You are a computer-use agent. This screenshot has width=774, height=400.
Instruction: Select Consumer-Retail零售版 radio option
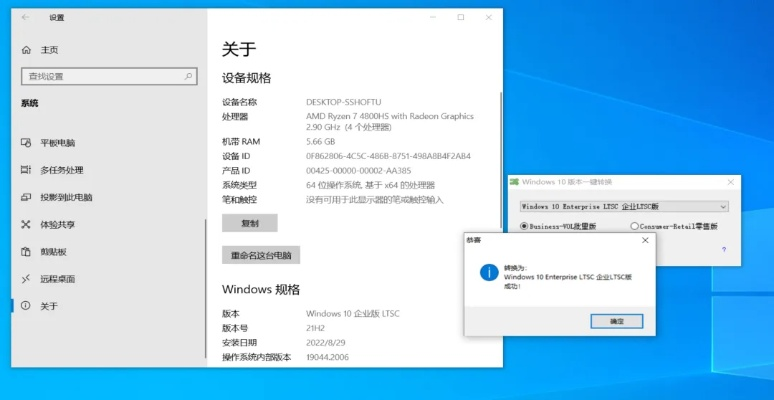point(674,226)
